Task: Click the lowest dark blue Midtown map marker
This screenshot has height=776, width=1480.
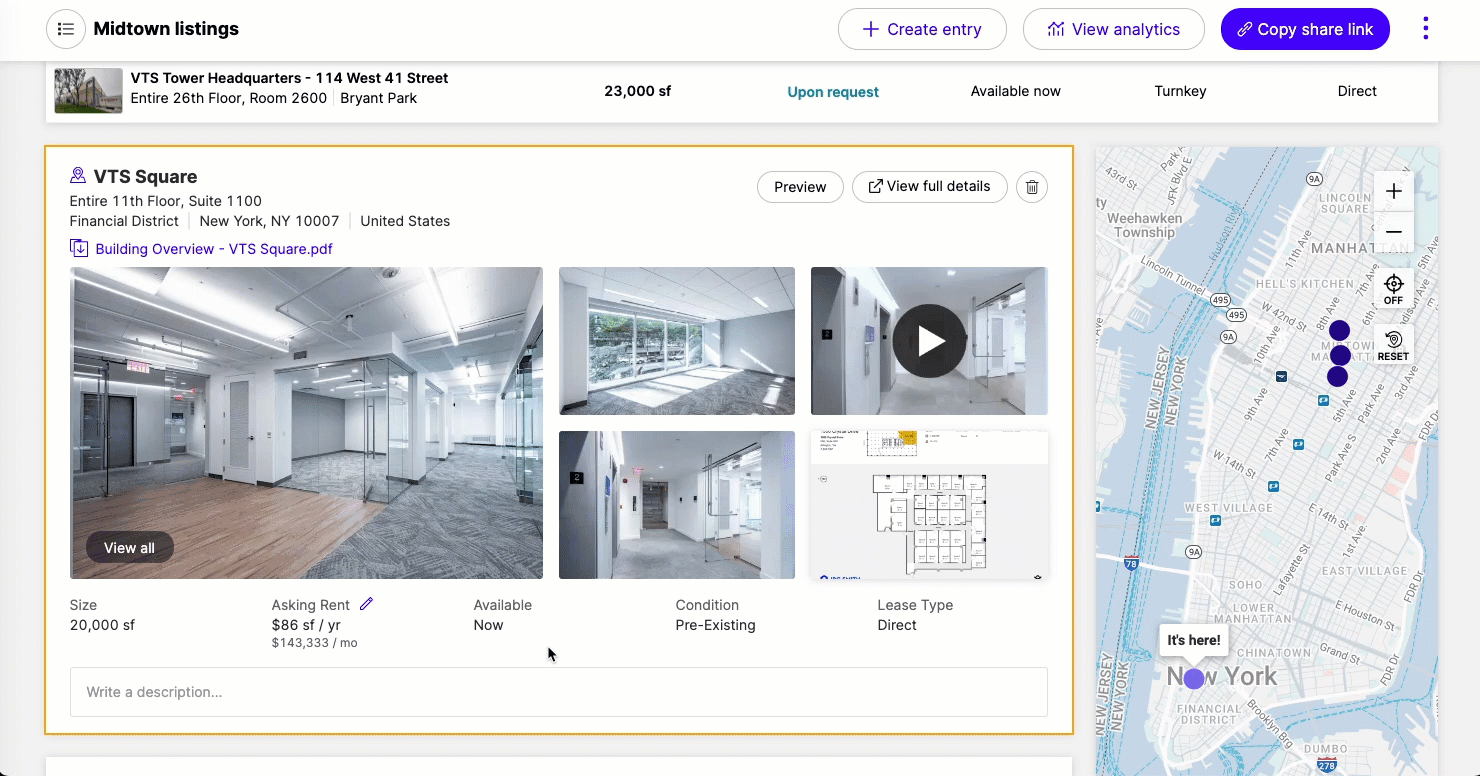Action: [x=1337, y=377]
